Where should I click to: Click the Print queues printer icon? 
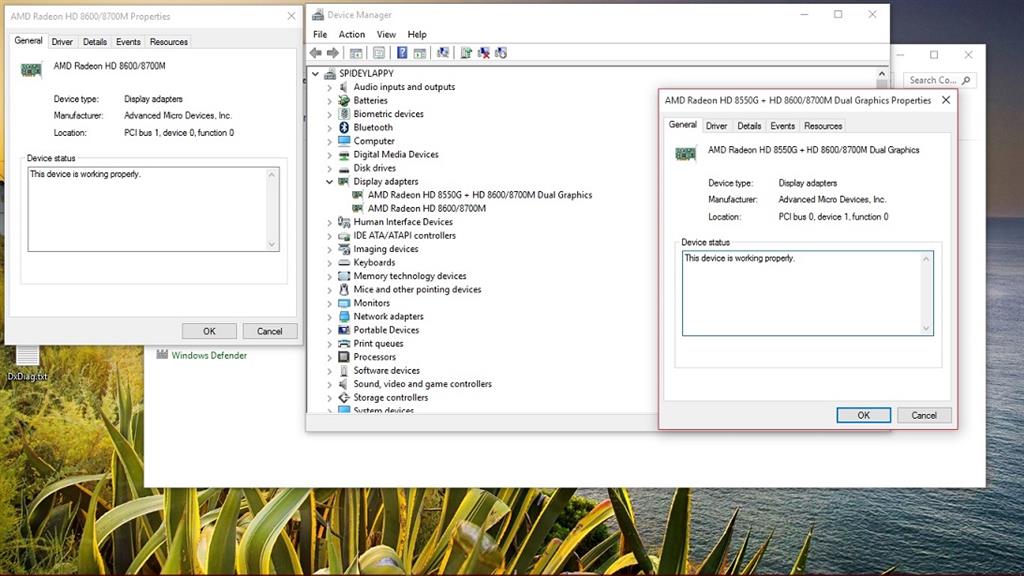pyautogui.click(x=344, y=344)
